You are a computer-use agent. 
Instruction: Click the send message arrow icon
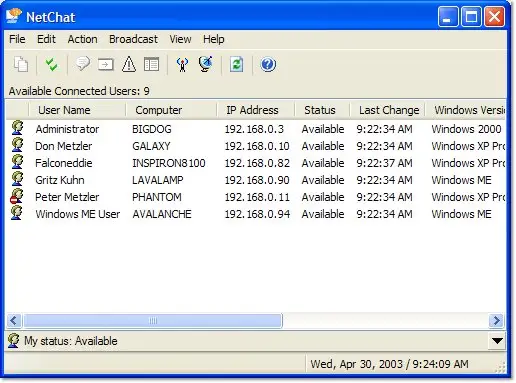coord(106,64)
